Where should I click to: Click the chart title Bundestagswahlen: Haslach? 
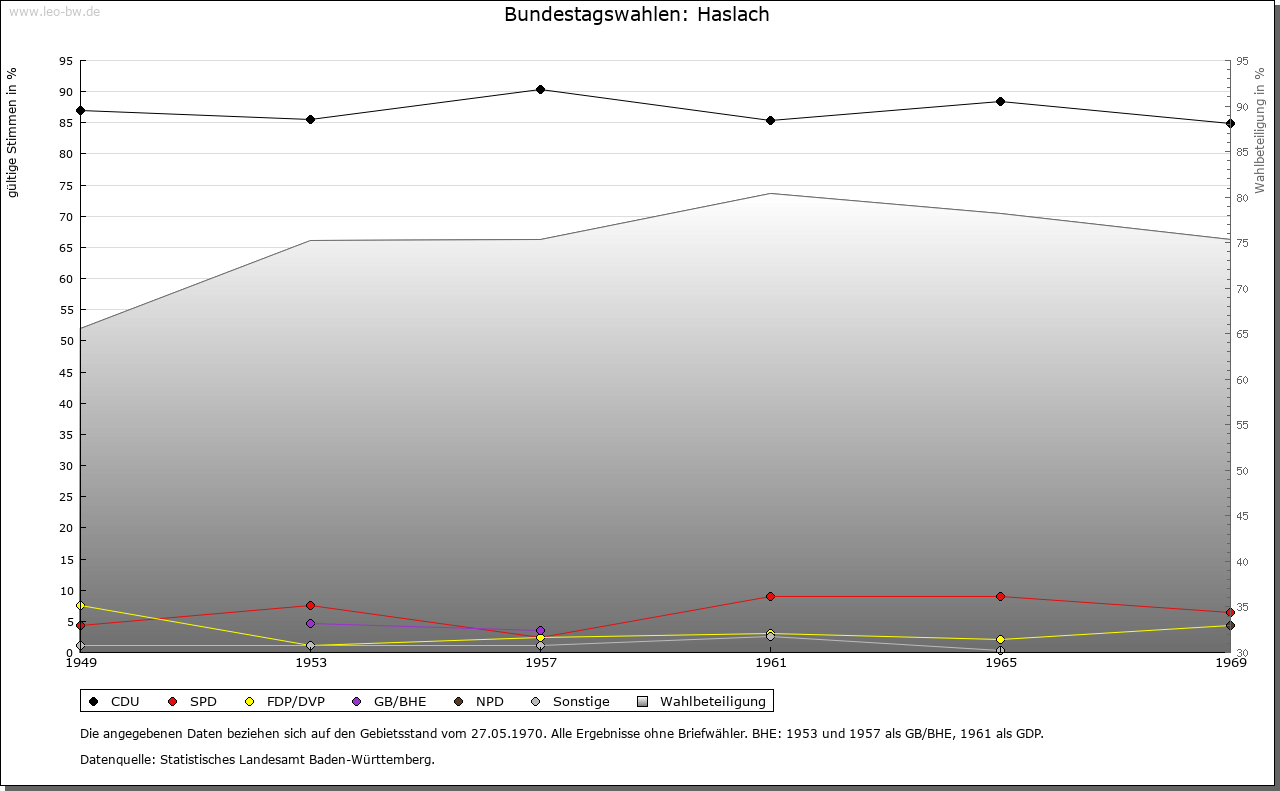[x=636, y=15]
